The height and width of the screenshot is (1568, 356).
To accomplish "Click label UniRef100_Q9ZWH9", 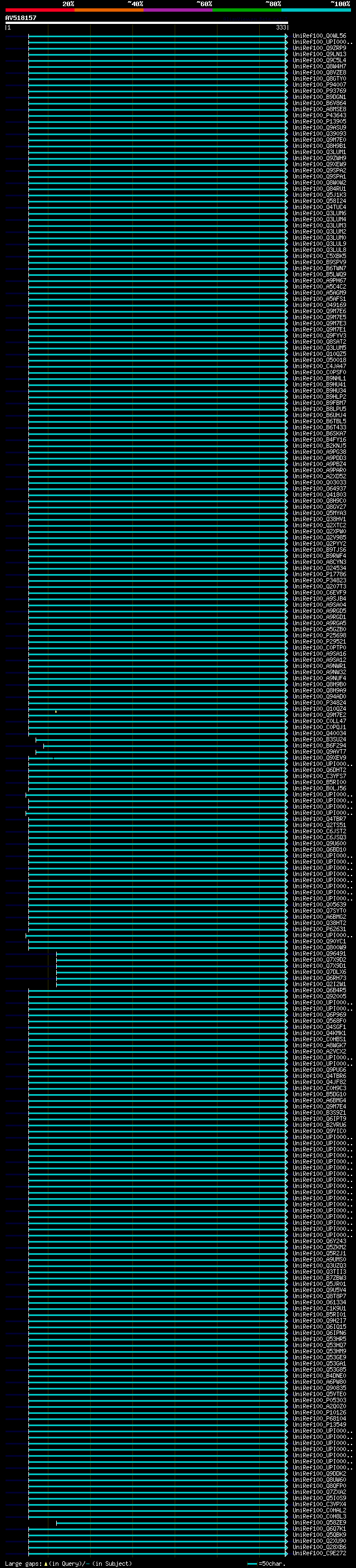I will tap(319, 159).
